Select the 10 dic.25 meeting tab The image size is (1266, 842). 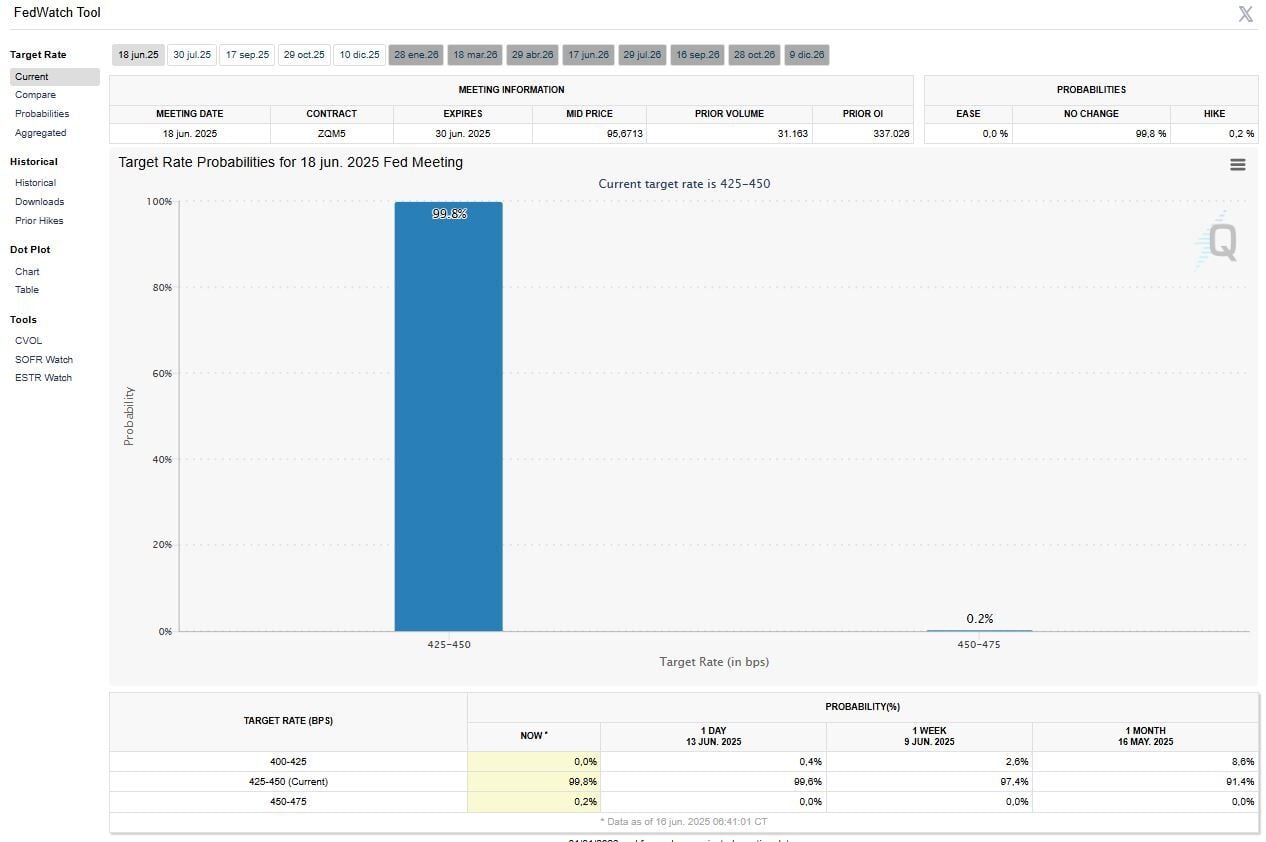pyautogui.click(x=359, y=55)
